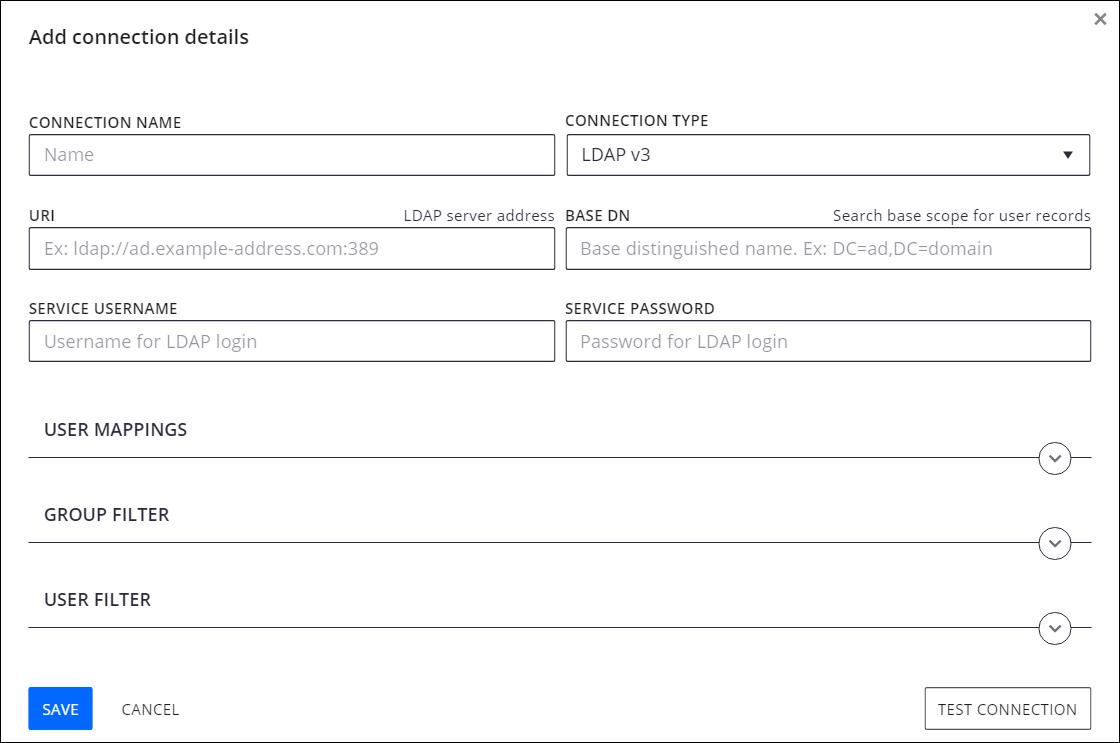Expand the Group Filter section chevron
The image size is (1120, 743).
point(1054,543)
